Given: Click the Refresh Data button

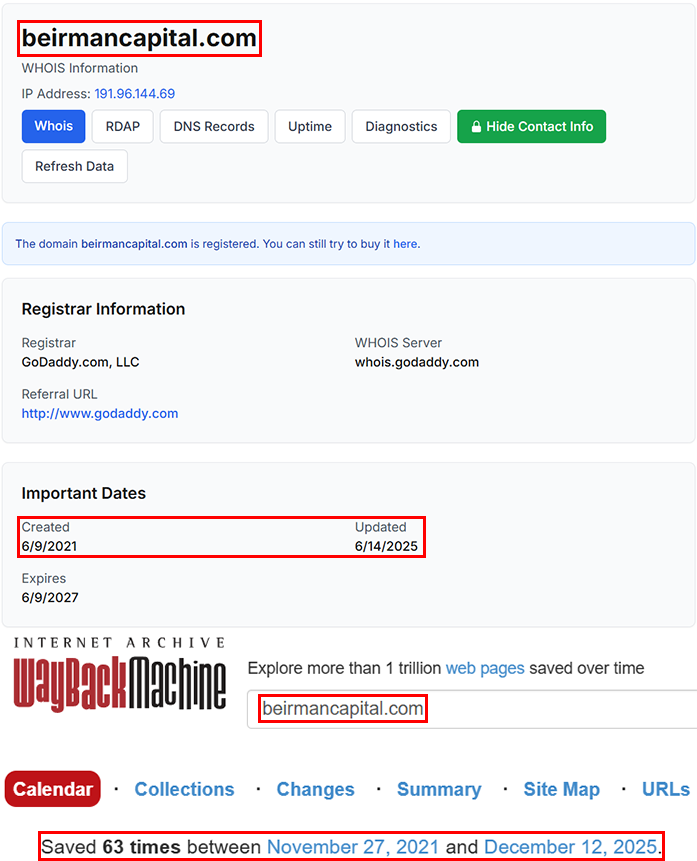Looking at the screenshot, I should click(x=75, y=166).
